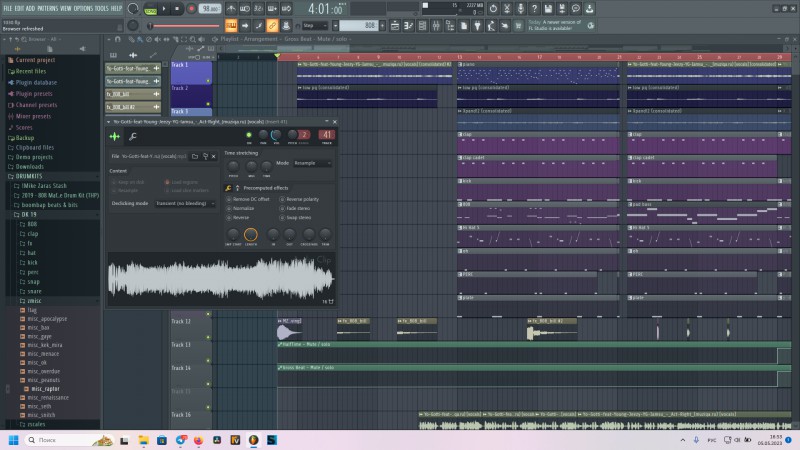Image resolution: width=800 pixels, height=450 pixels.
Task: Open the VIEW menu
Action: pos(66,8)
